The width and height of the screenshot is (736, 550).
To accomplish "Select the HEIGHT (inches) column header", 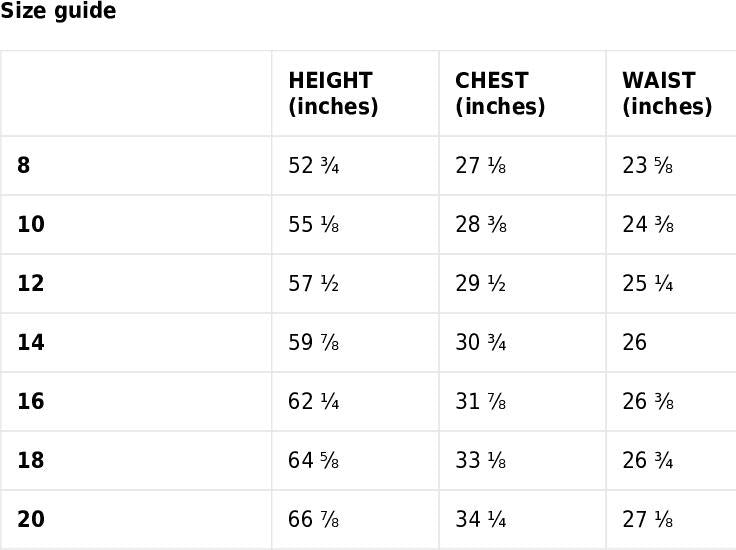I will pyautogui.click(x=332, y=94).
